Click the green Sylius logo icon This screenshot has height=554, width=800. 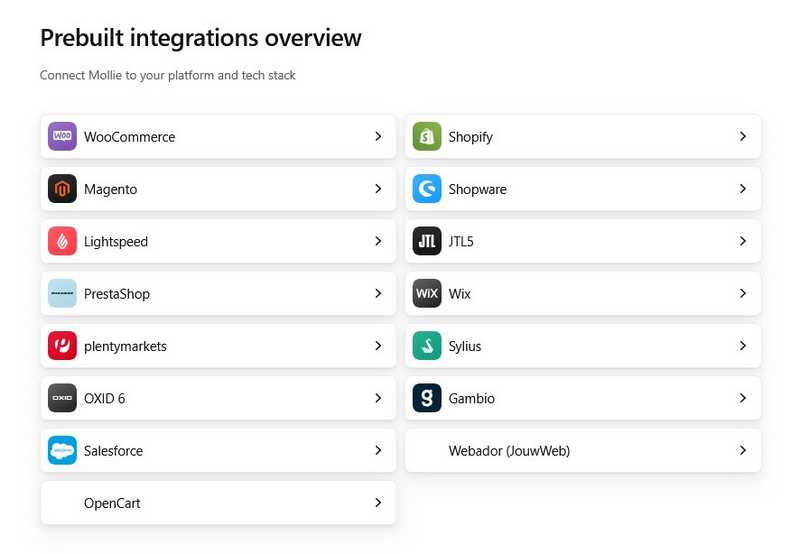427,346
